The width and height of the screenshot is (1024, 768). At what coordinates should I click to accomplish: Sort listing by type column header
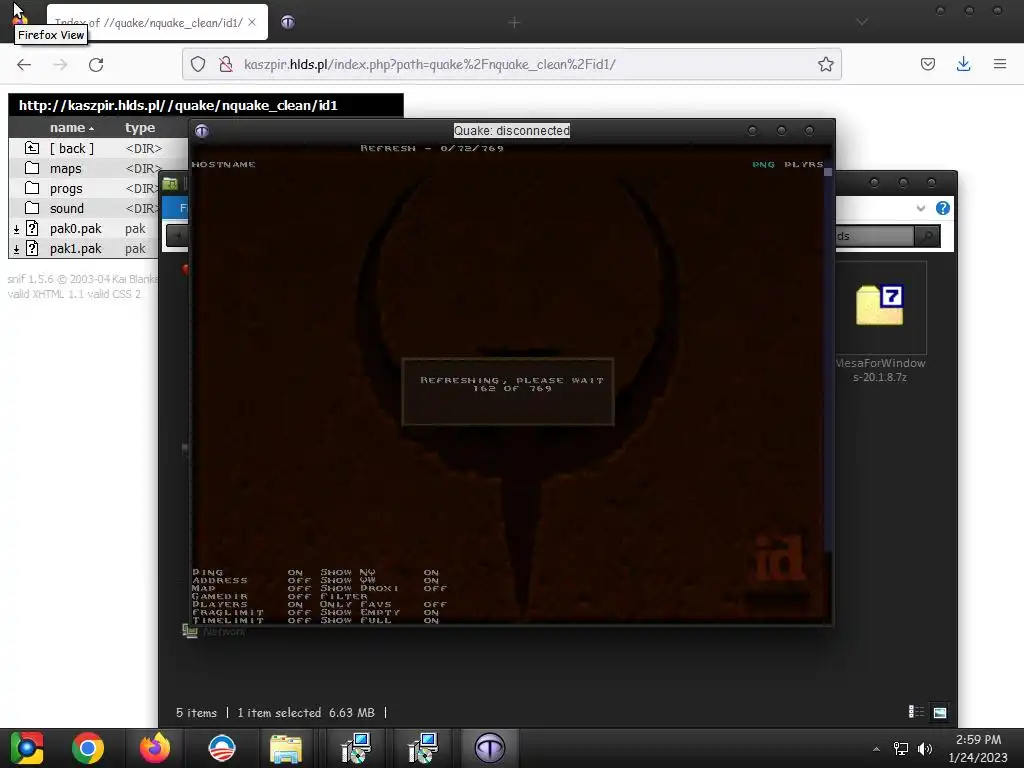point(140,127)
